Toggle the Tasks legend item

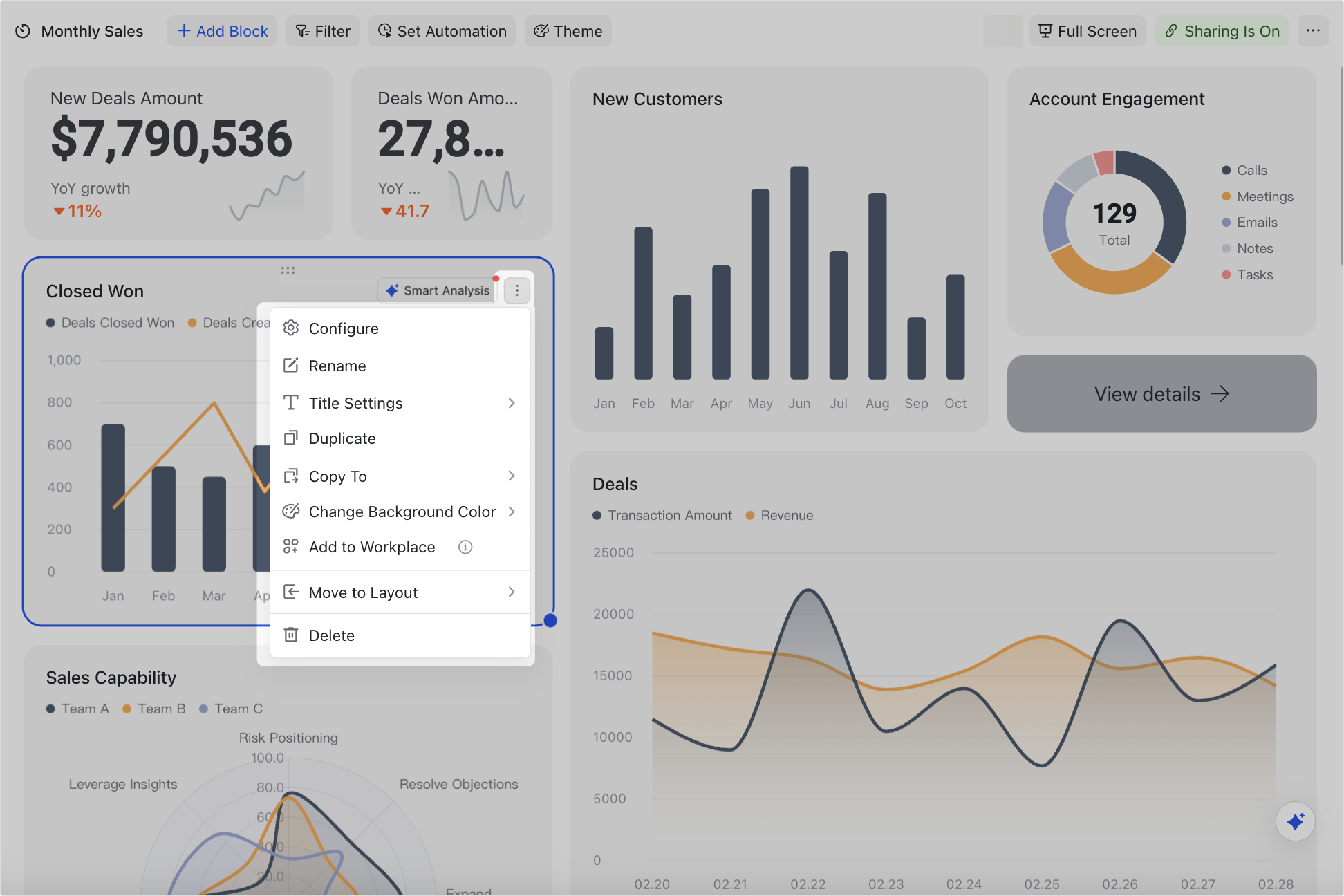coord(1247,274)
